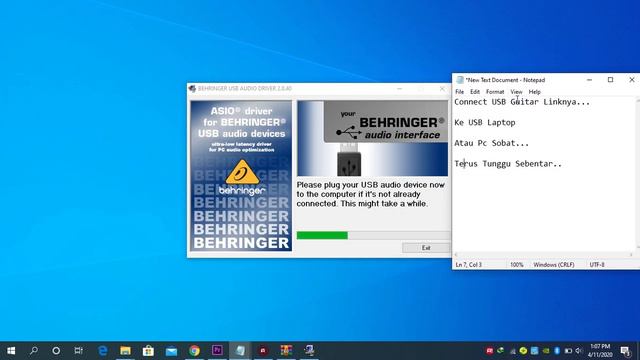Click Notepad's horizontal scrollbar
Viewport: 640px width, 360px height.
click(x=544, y=255)
